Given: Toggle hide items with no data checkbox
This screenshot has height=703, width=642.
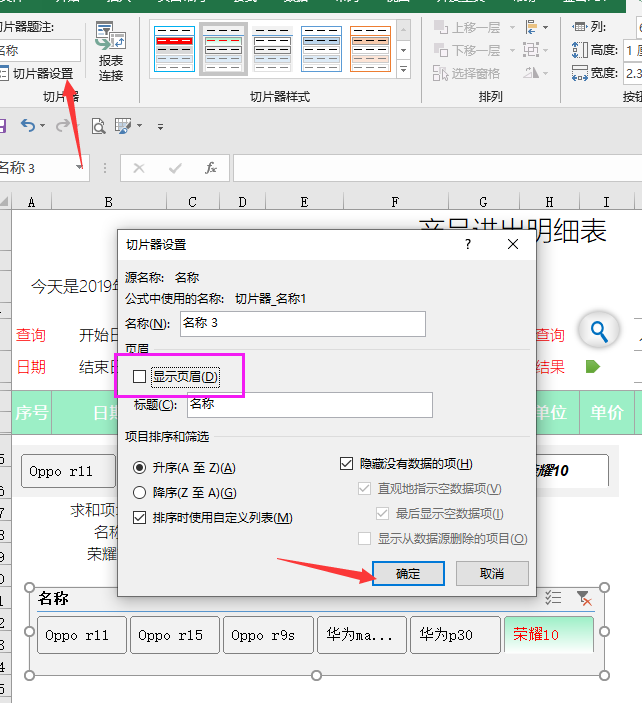Looking at the screenshot, I should click(347, 464).
